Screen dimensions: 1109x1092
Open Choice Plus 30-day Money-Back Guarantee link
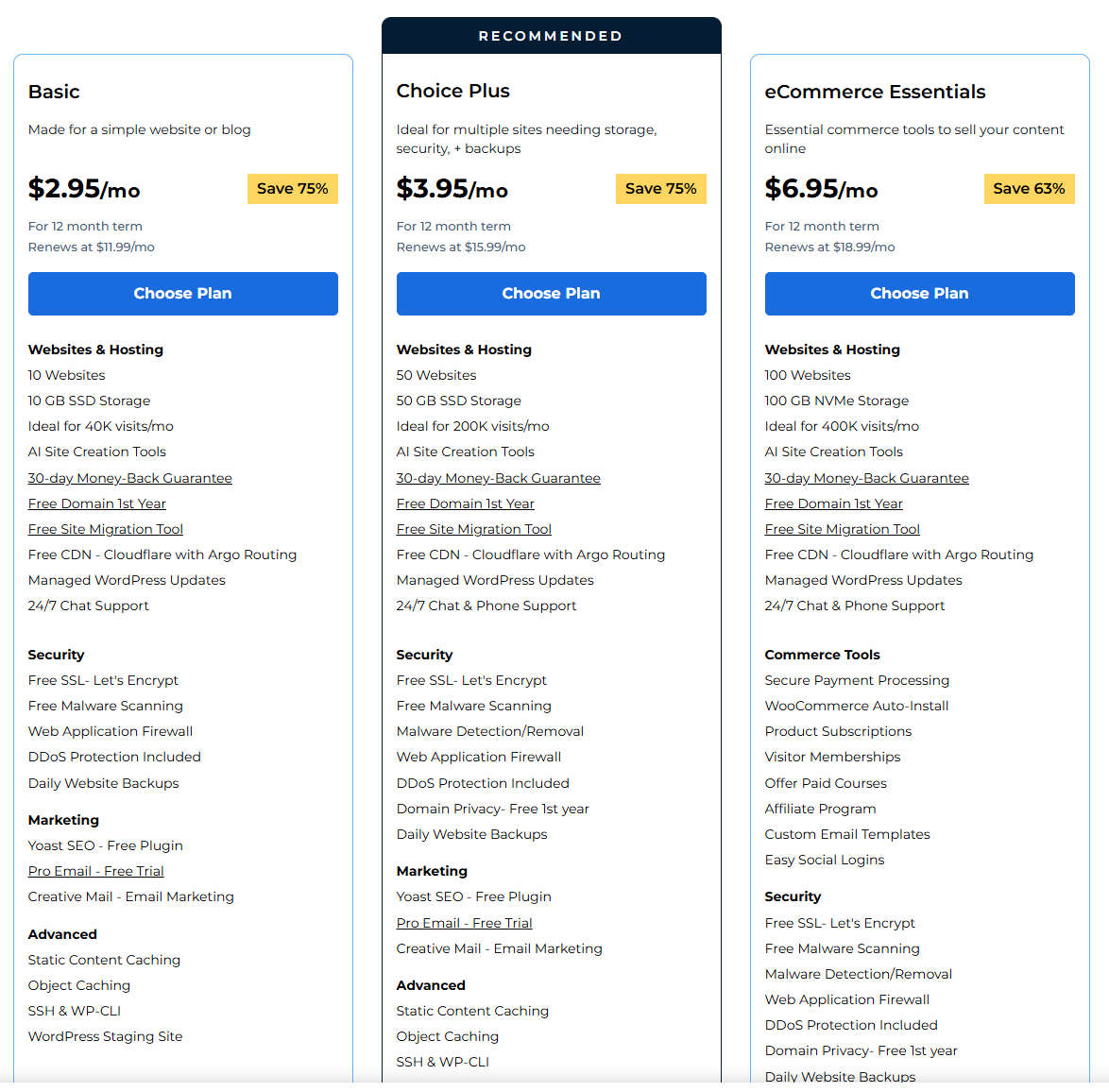(498, 478)
